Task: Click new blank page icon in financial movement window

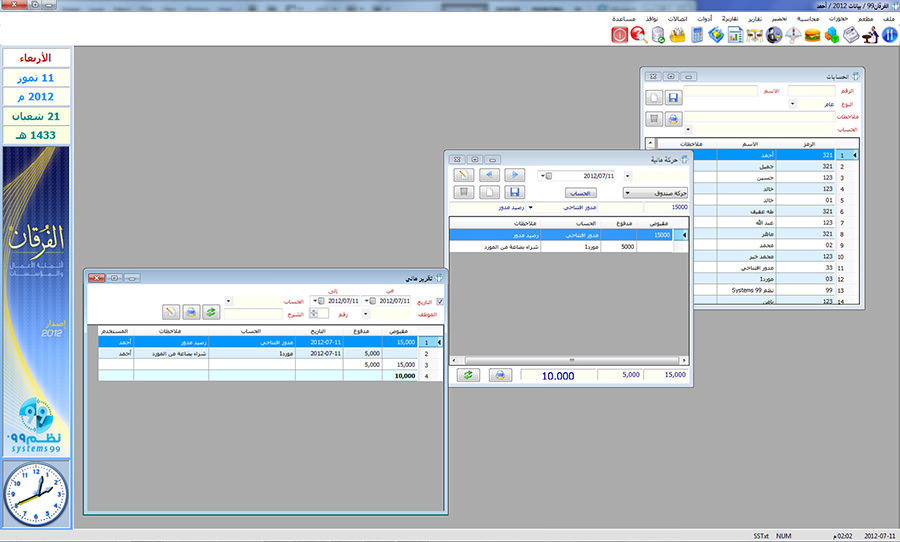Action: (x=489, y=192)
